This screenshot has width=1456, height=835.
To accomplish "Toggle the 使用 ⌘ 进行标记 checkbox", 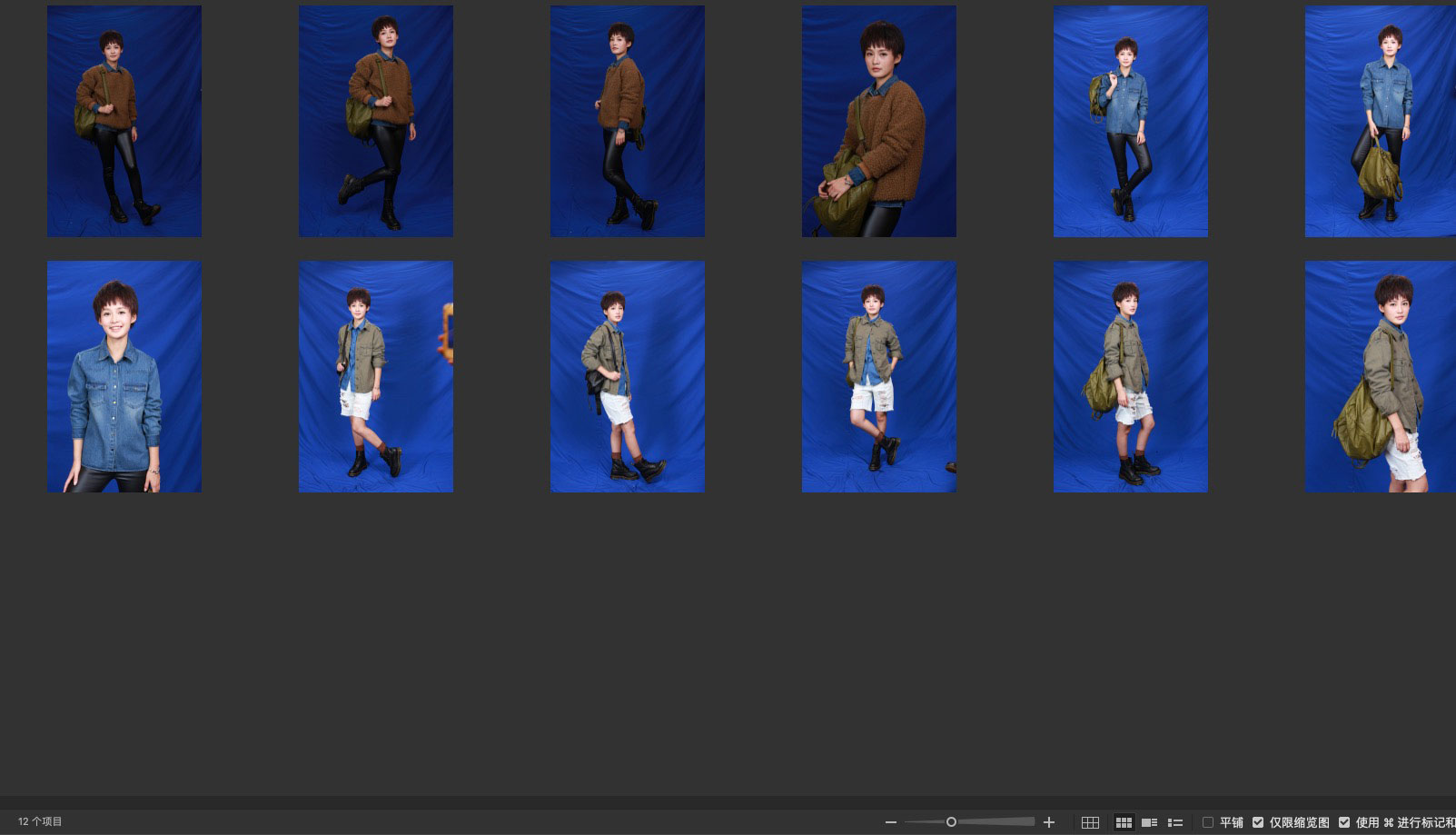I will (1344, 822).
